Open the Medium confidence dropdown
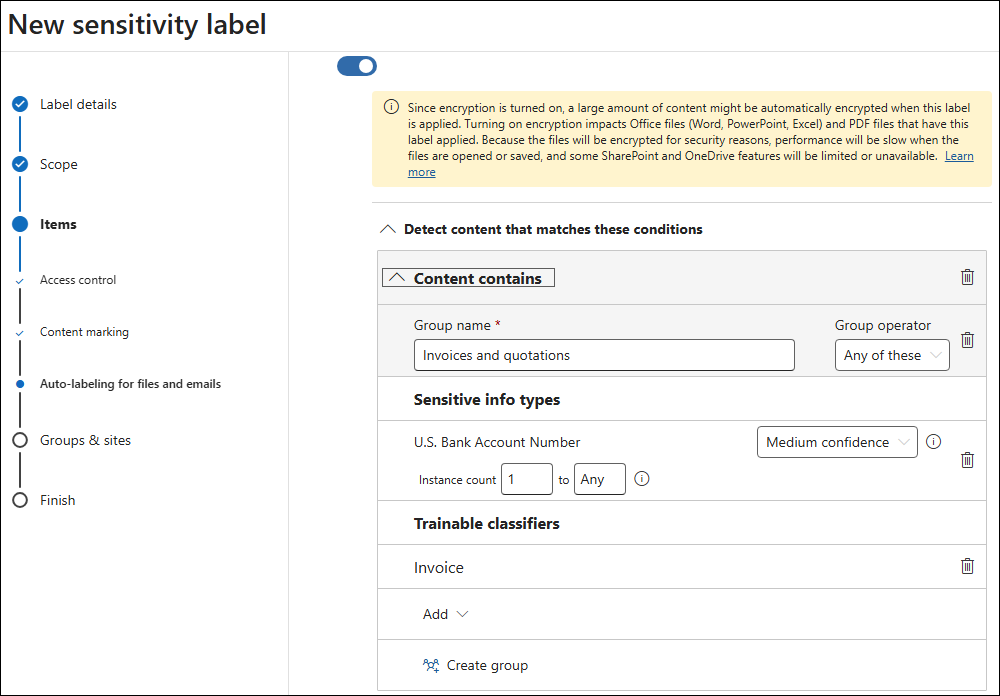 (x=837, y=442)
